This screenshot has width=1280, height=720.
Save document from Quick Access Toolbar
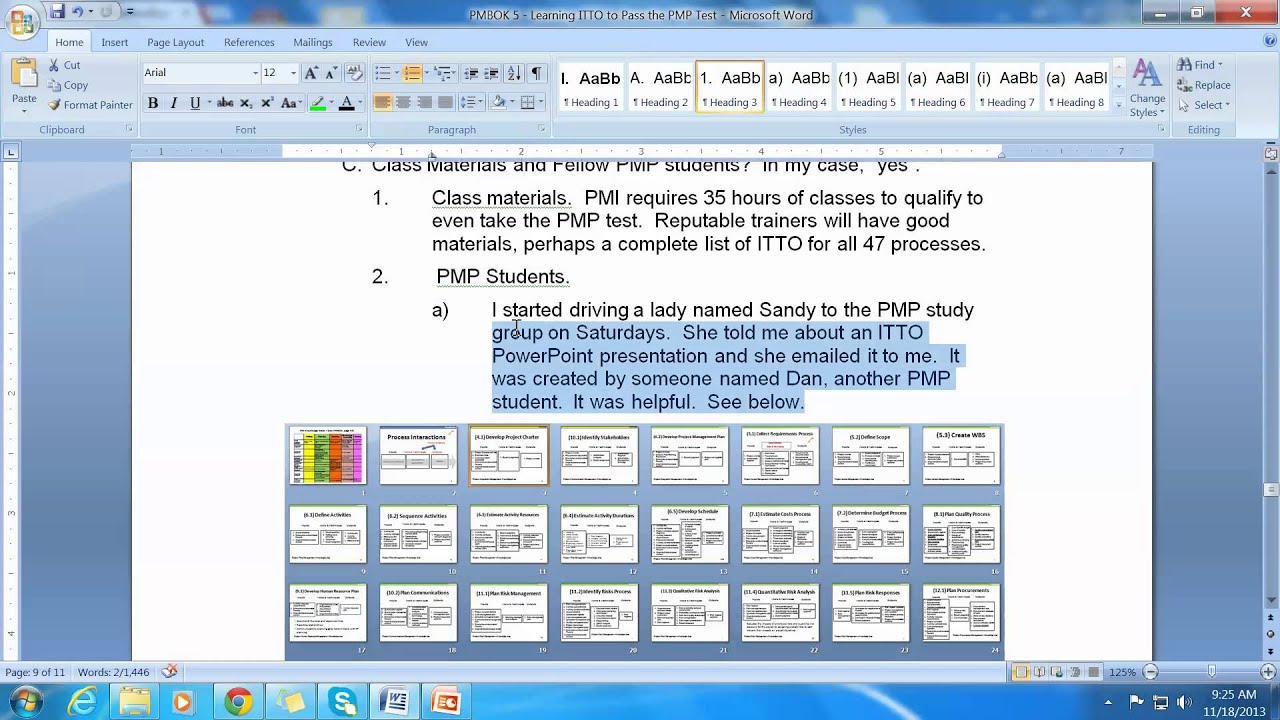click(x=58, y=11)
